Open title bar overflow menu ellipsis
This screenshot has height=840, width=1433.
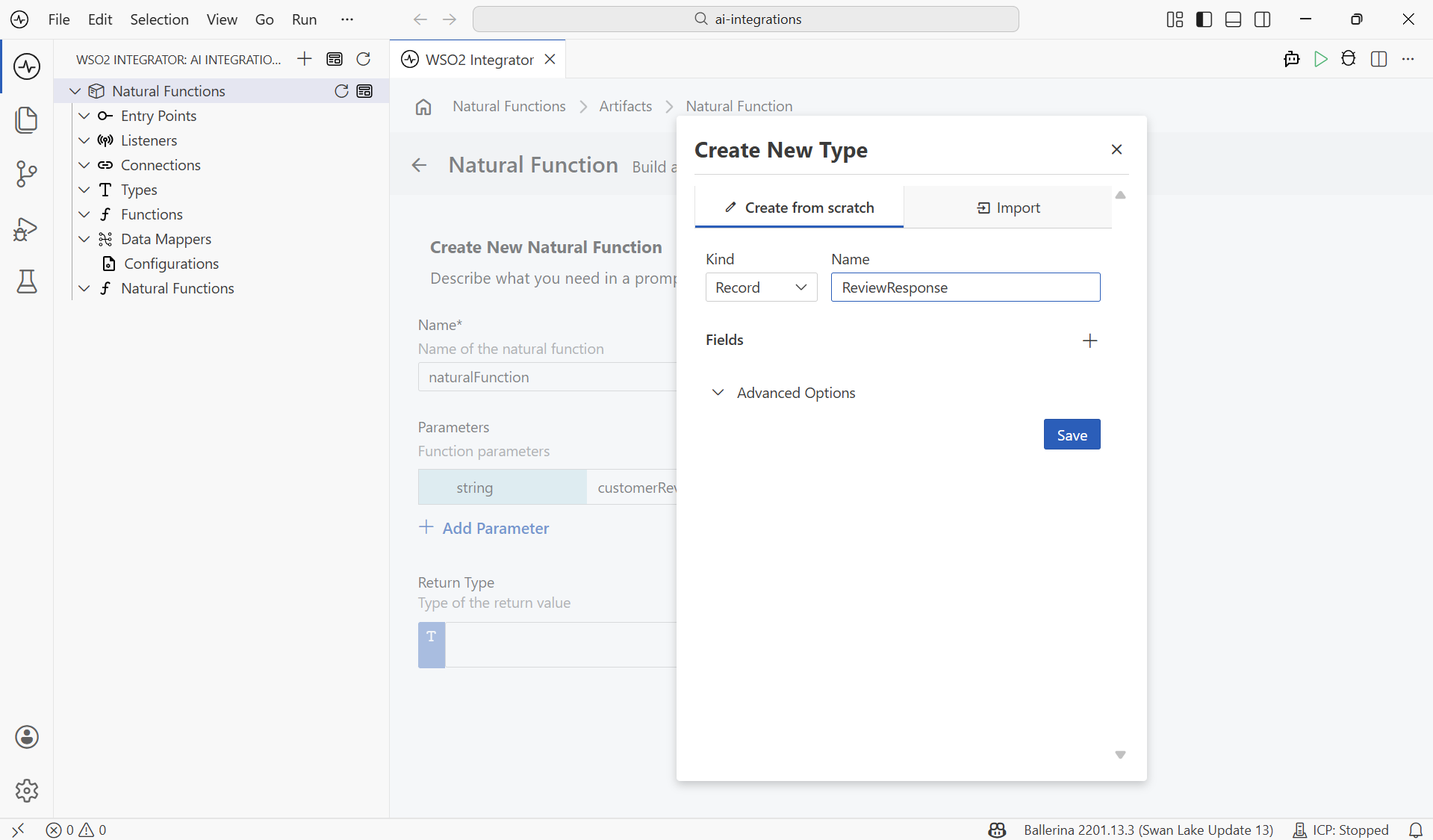tap(347, 19)
